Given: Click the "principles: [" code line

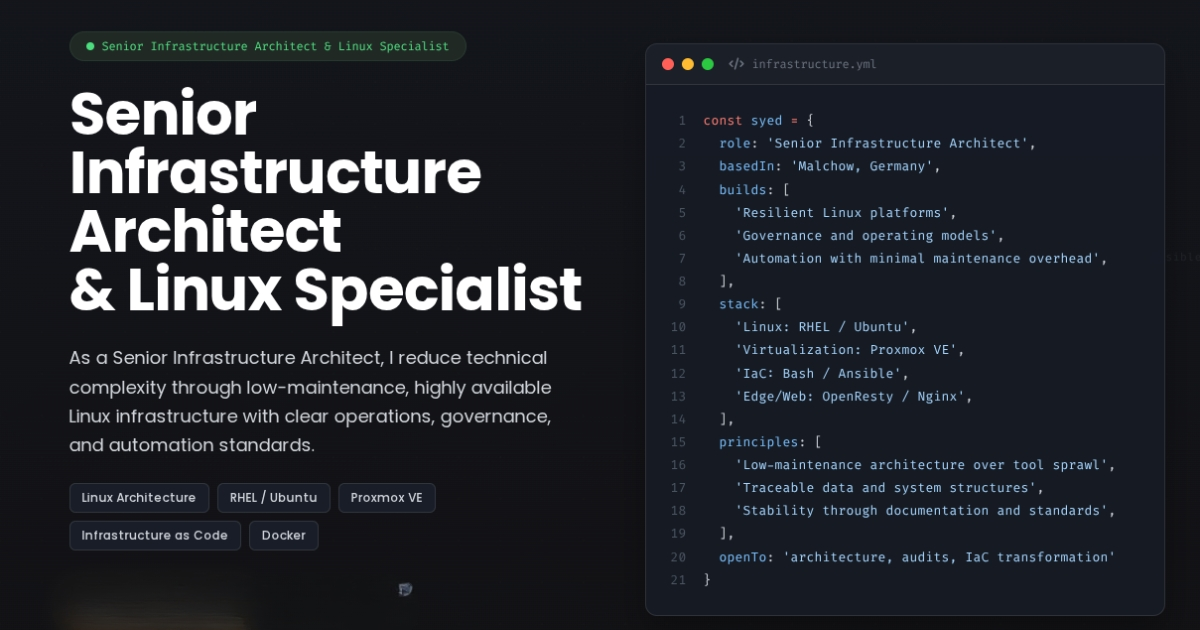Looking at the screenshot, I should click(770, 442).
